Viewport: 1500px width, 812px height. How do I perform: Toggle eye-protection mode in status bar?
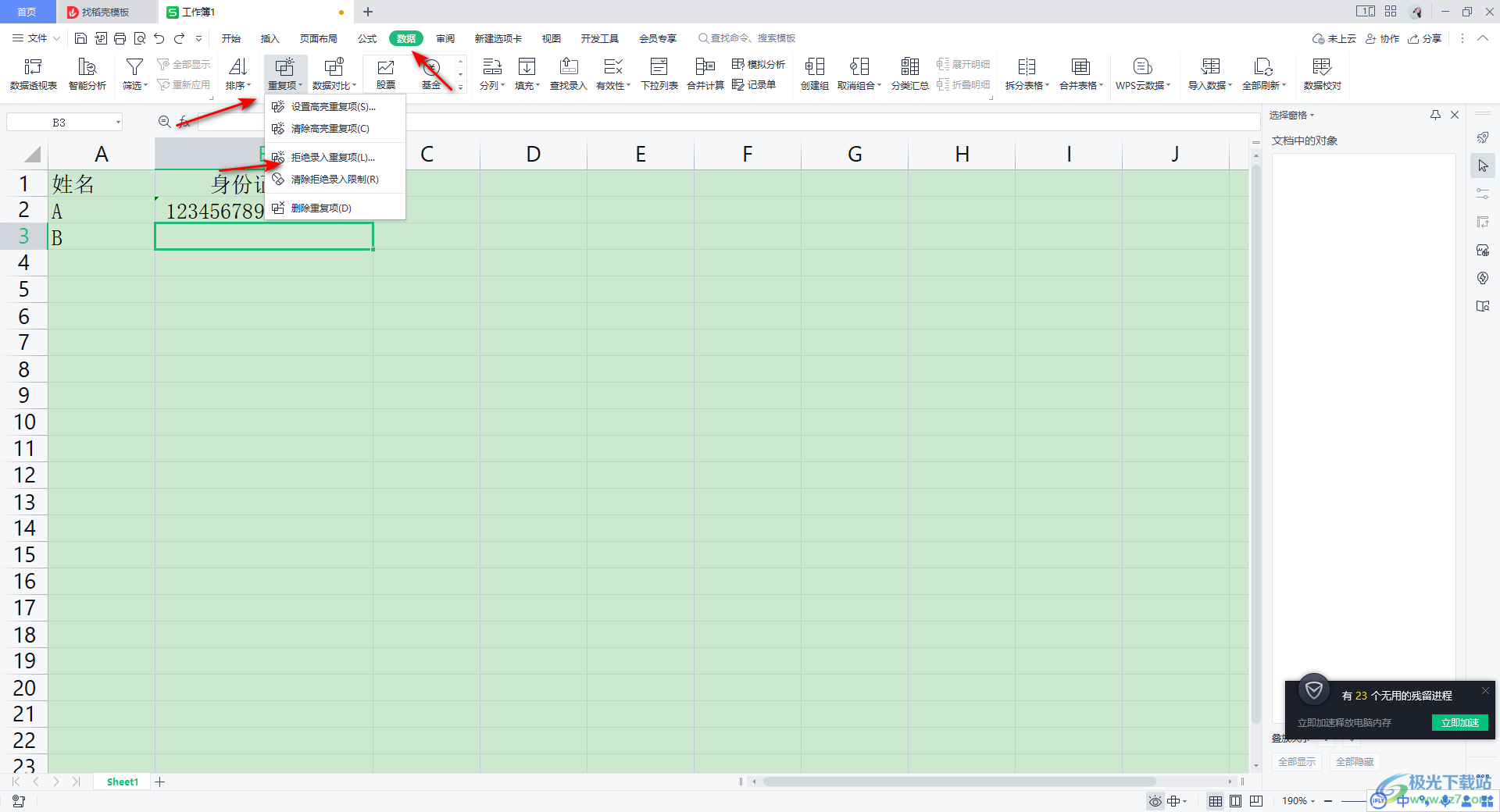click(x=1155, y=801)
